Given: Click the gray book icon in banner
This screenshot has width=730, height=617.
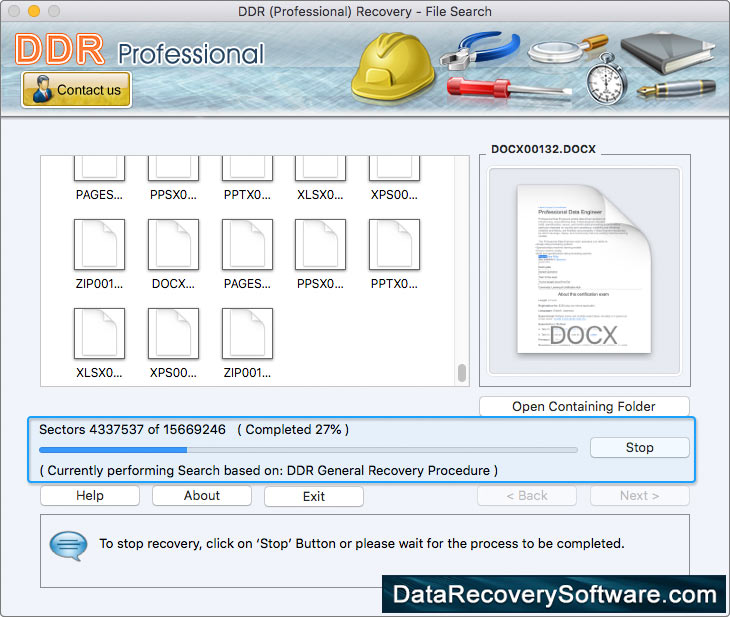Looking at the screenshot, I should point(667,52).
